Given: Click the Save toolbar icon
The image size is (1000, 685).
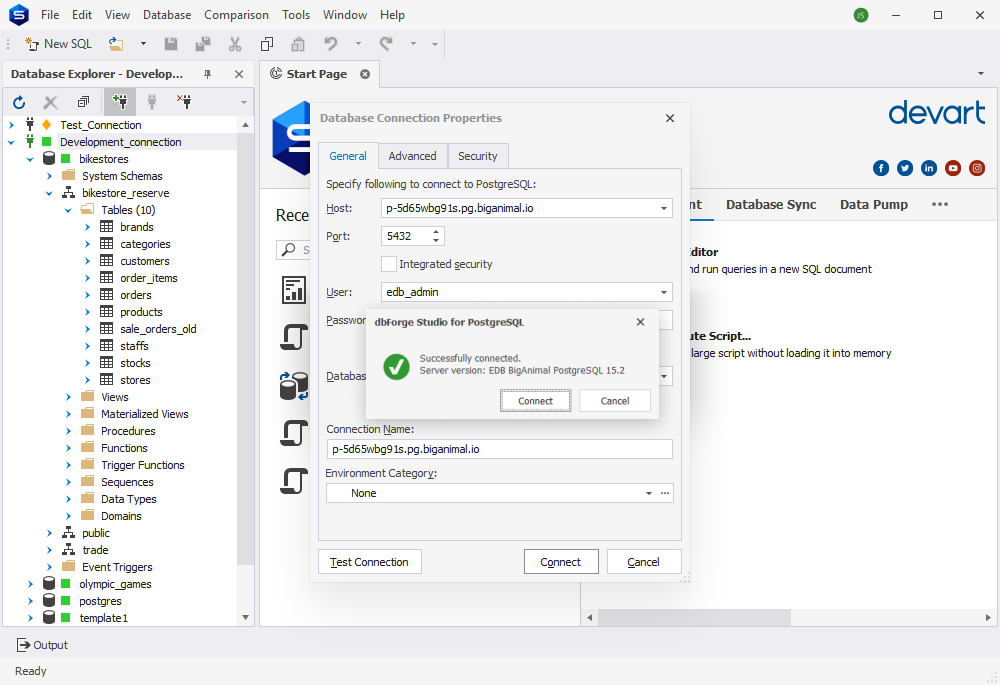Looking at the screenshot, I should click(x=170, y=44).
